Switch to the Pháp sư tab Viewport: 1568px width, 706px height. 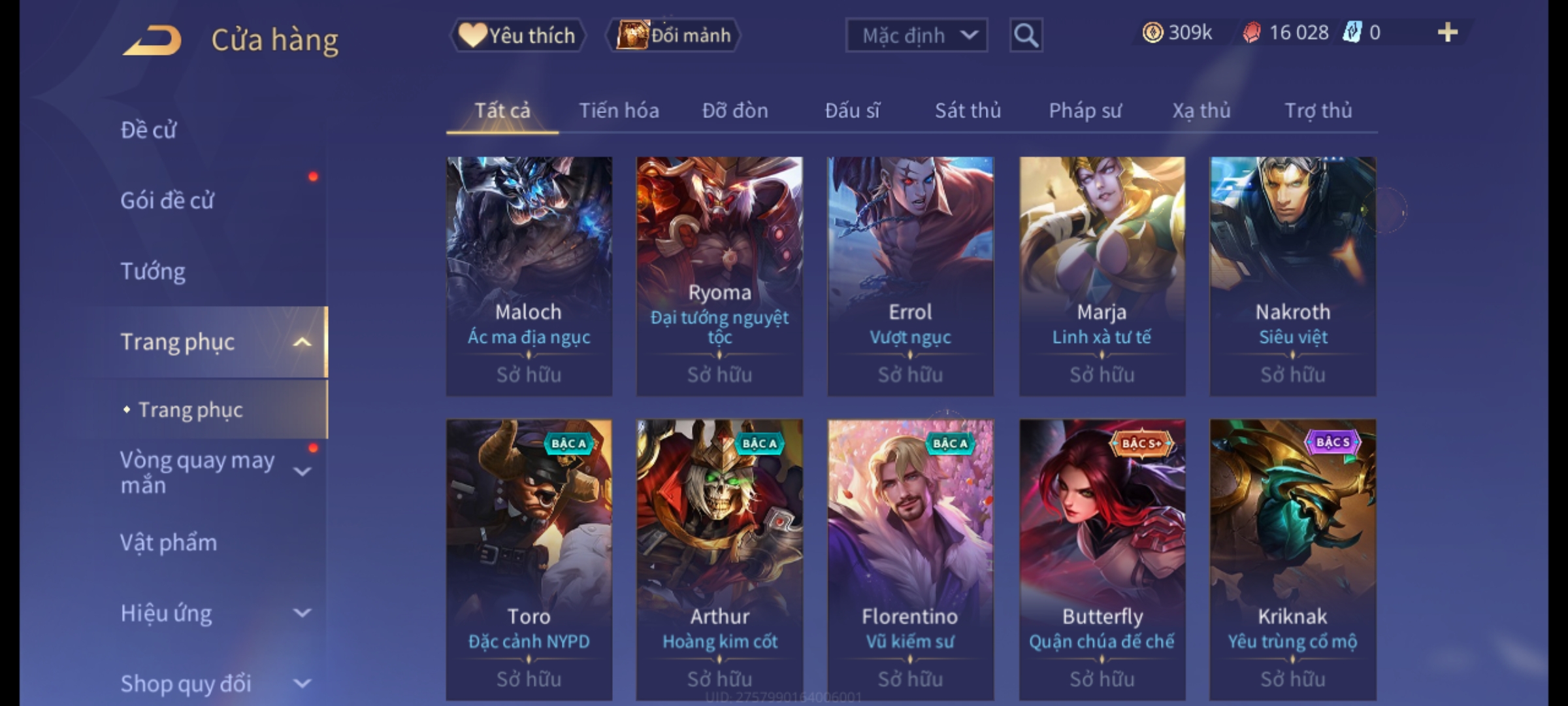1085,110
